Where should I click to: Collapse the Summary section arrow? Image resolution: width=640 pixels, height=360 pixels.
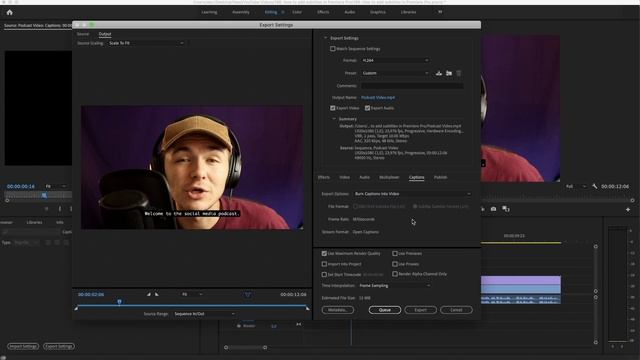(x=334, y=119)
